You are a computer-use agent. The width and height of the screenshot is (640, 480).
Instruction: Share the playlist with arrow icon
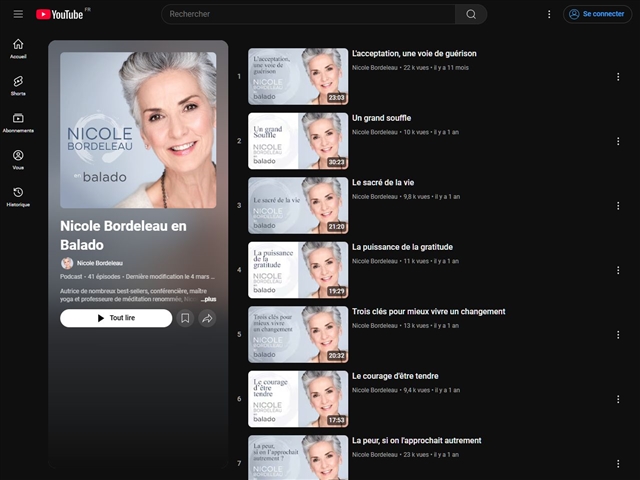[x=207, y=318]
